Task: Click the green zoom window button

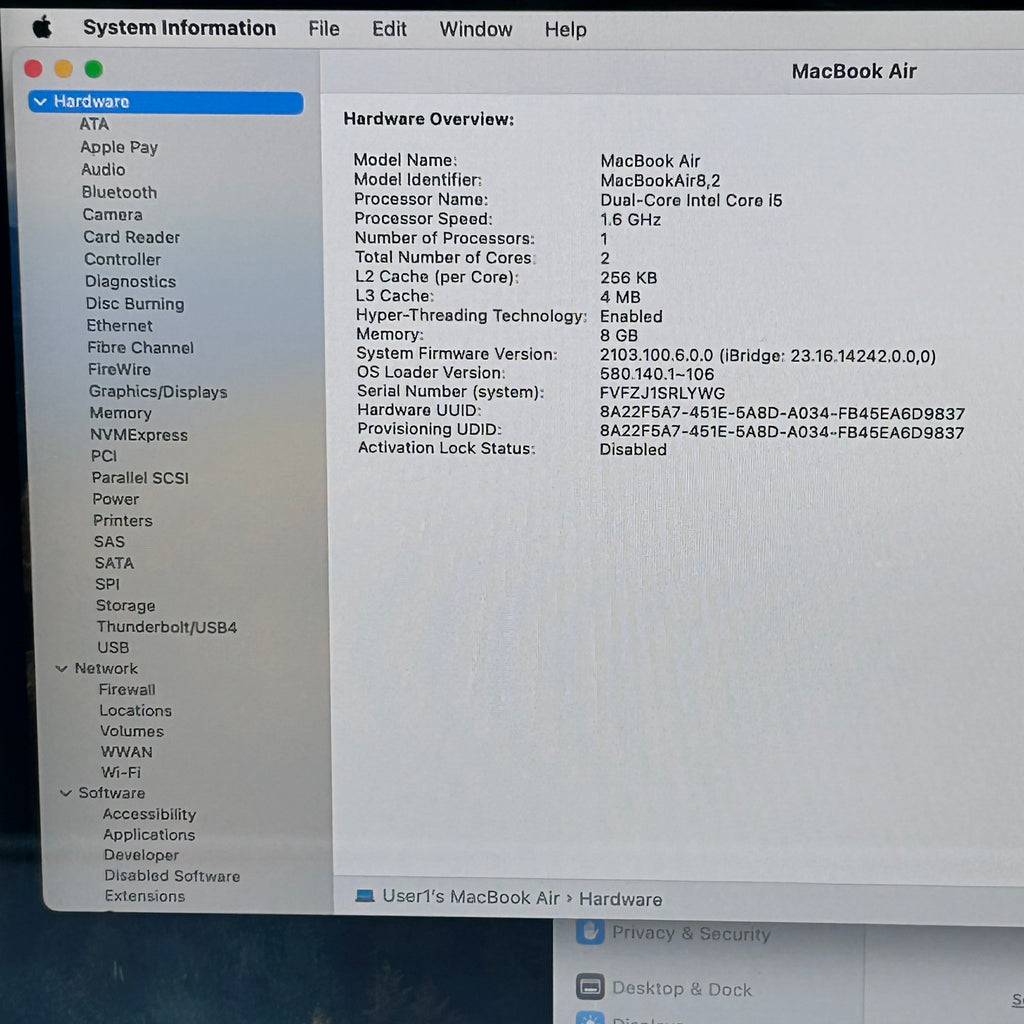Action: [94, 69]
